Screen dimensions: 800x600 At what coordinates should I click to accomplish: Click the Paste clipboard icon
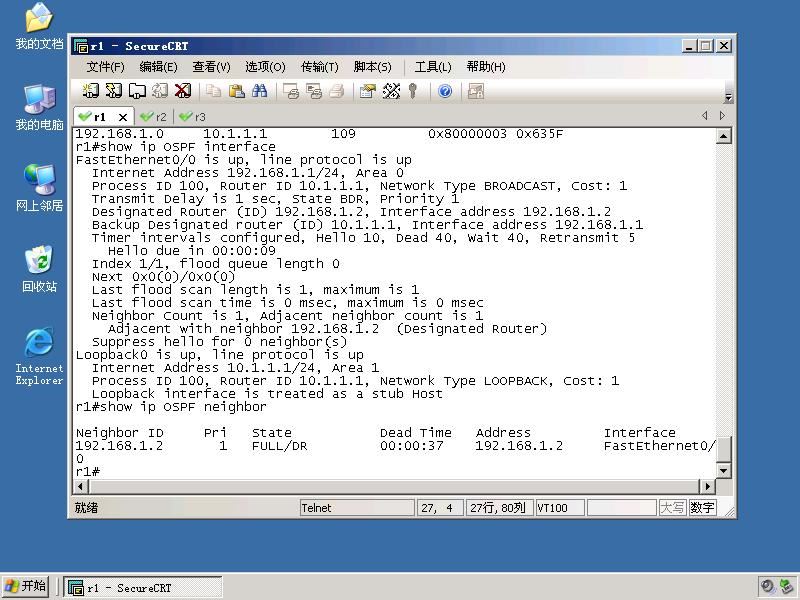coord(236,91)
